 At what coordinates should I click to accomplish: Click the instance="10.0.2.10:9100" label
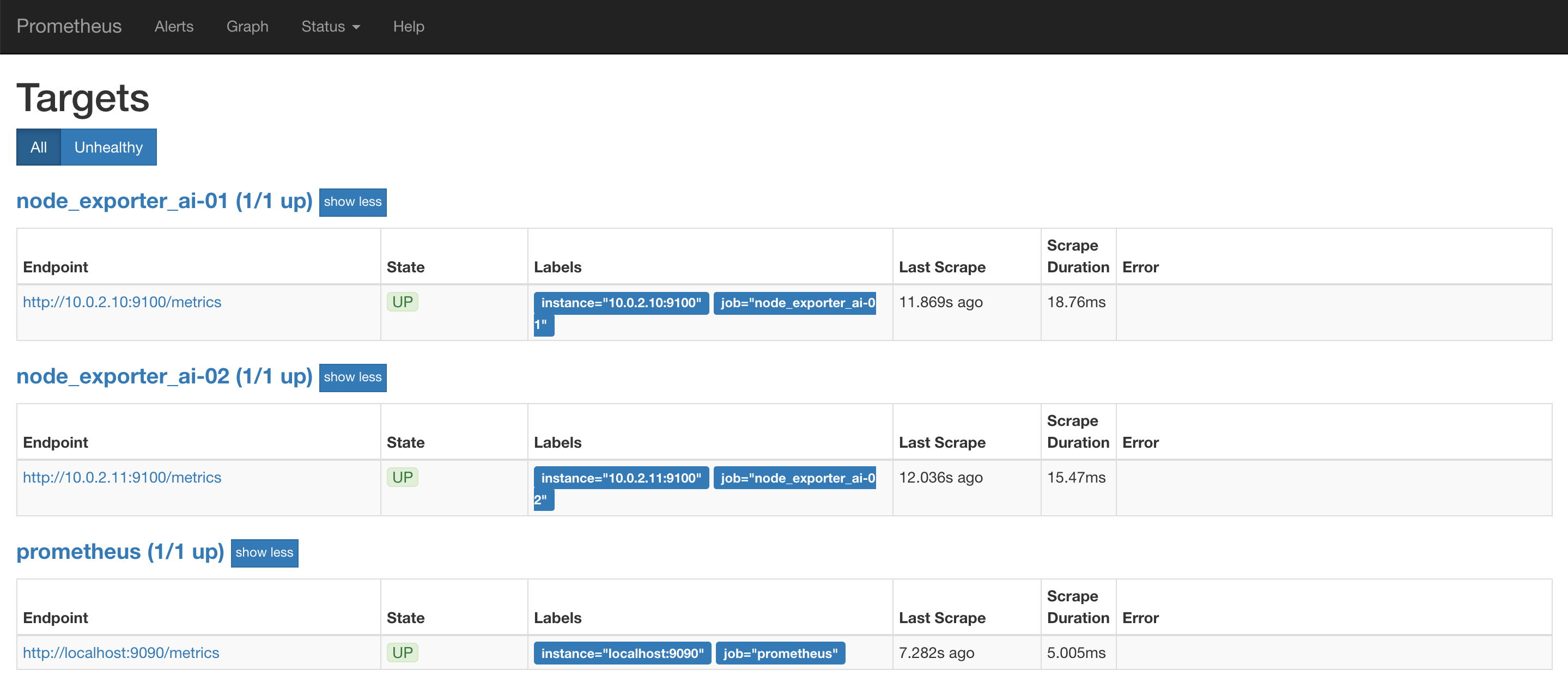[621, 302]
